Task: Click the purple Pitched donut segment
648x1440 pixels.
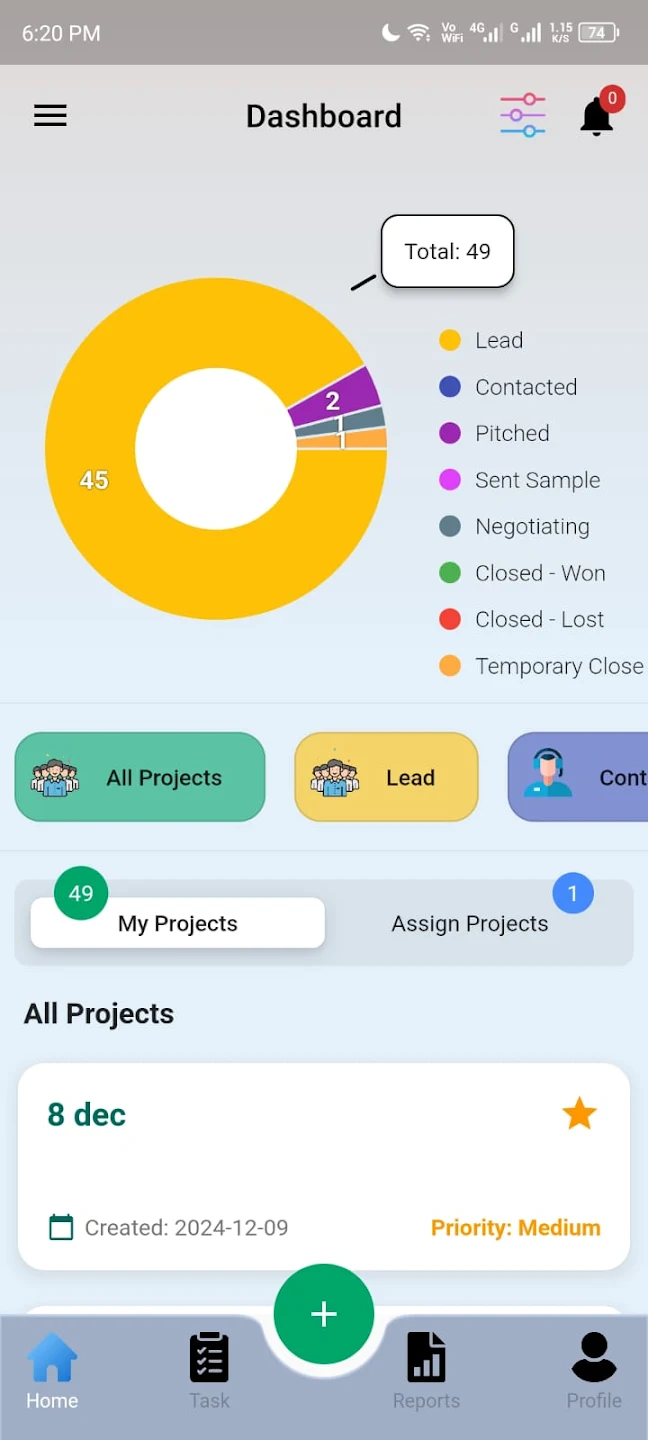Action: 336,395
